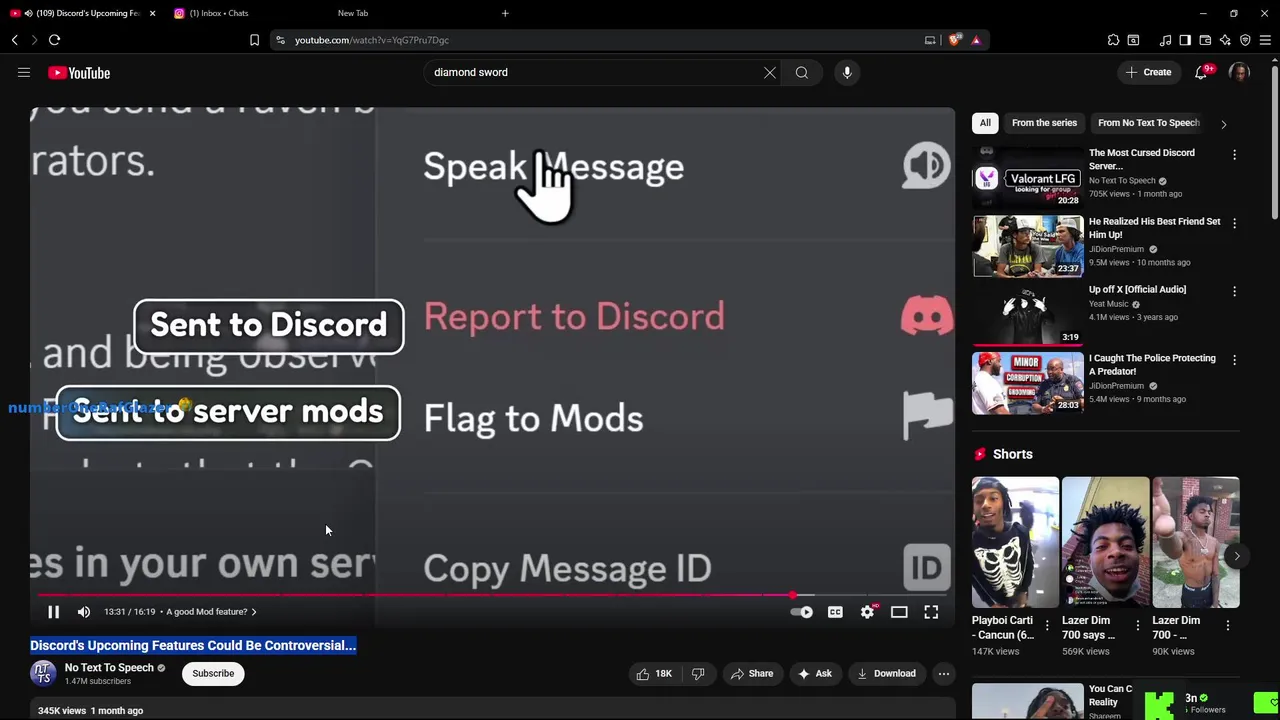
Task: Mute the video volume speaker icon
Action: pos(84,612)
